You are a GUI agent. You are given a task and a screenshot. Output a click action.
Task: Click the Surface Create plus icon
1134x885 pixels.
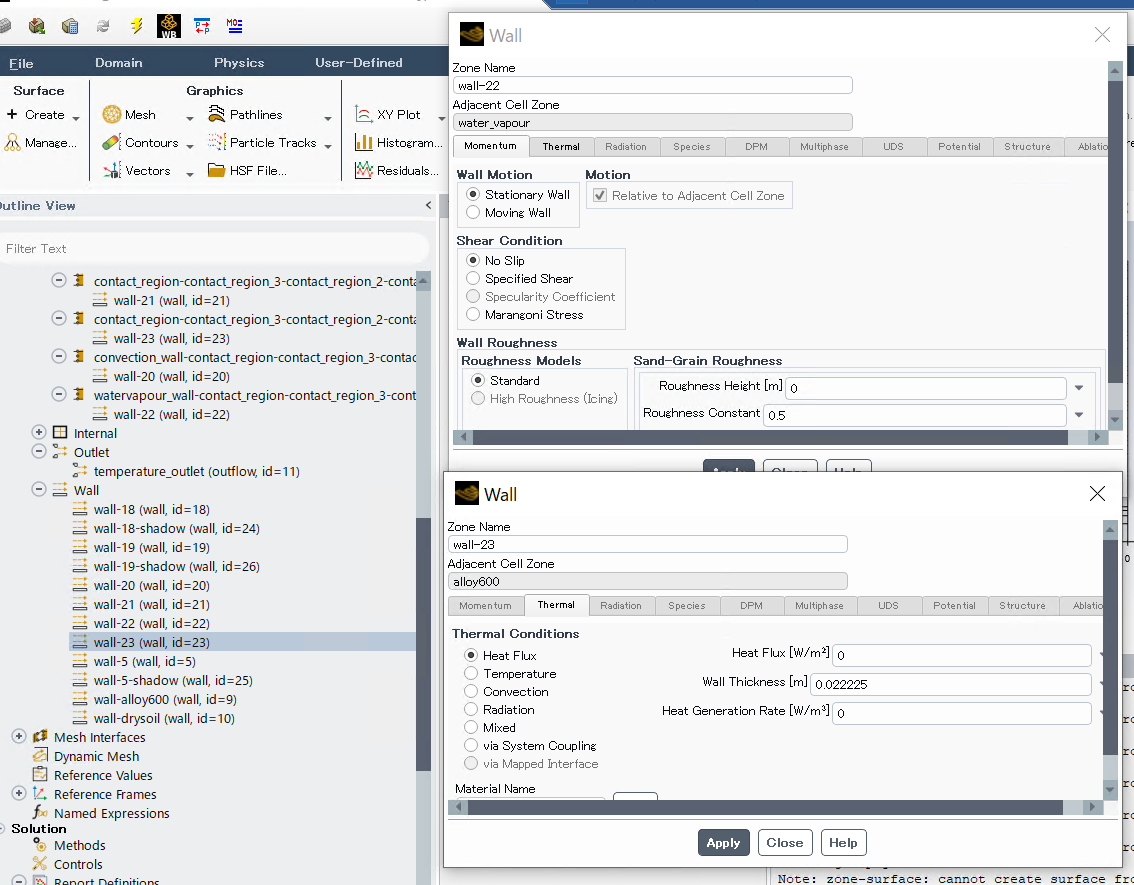[12, 114]
